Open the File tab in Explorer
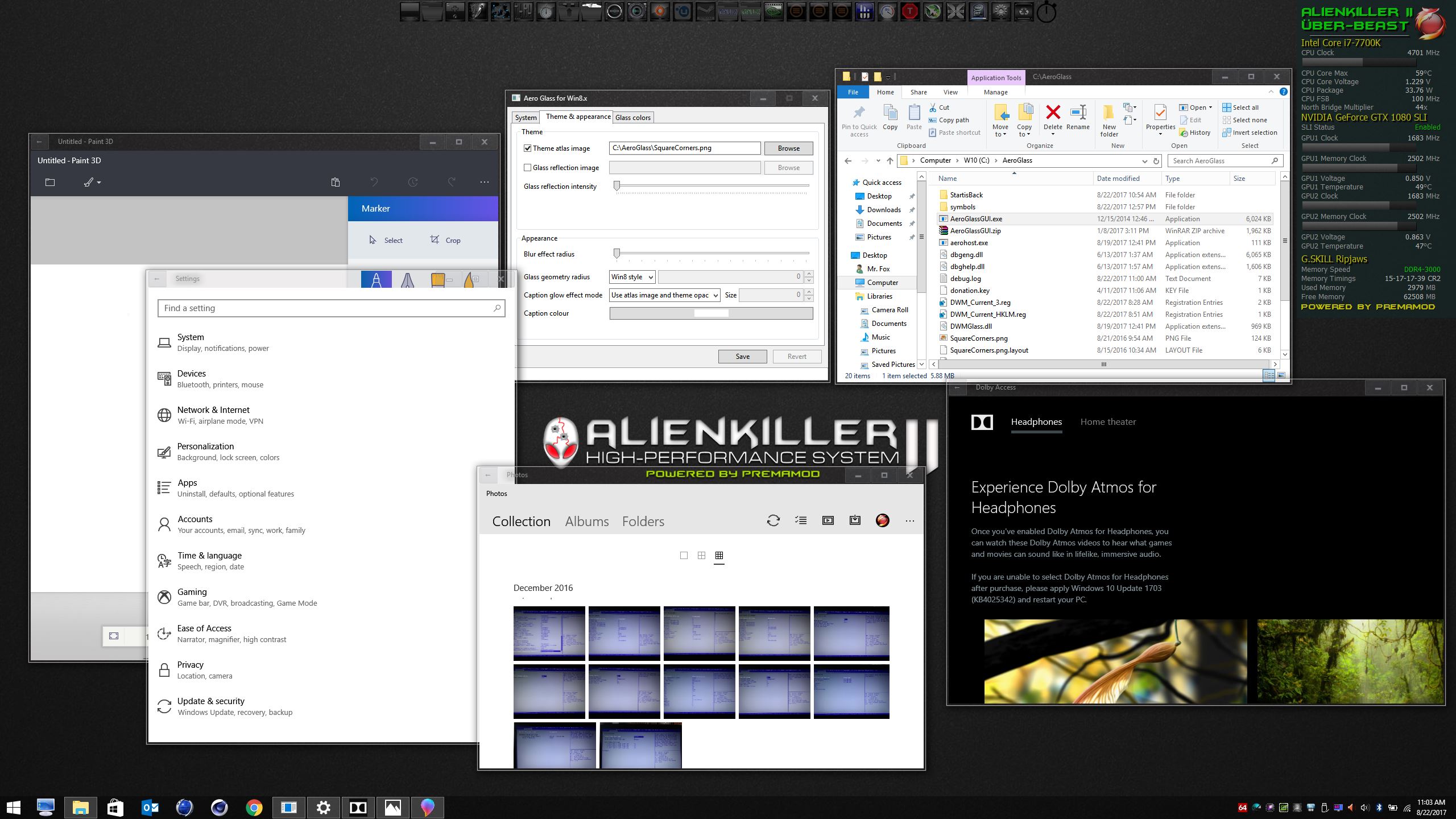The height and width of the screenshot is (819, 1456). 853,92
